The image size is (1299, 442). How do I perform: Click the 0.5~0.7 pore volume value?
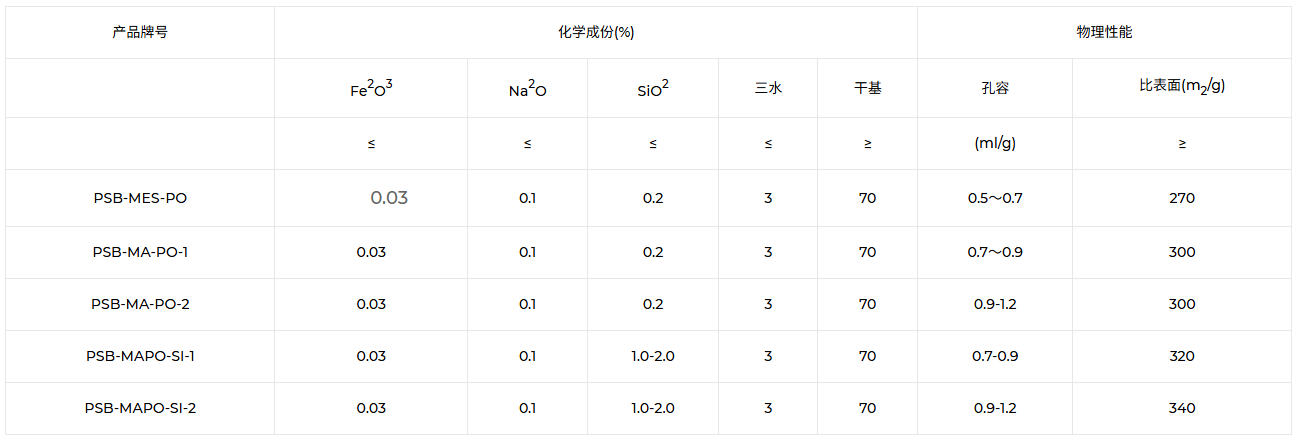995,198
